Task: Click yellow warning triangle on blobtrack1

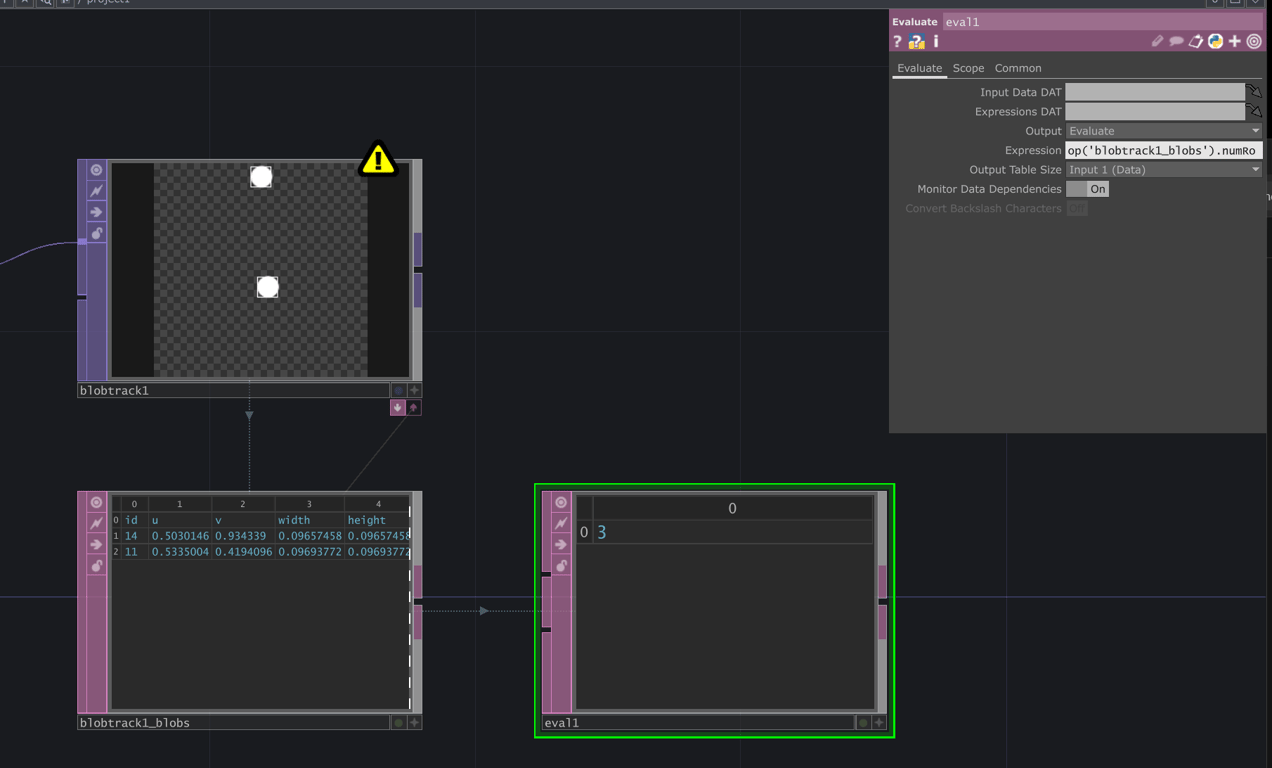Action: [378, 158]
